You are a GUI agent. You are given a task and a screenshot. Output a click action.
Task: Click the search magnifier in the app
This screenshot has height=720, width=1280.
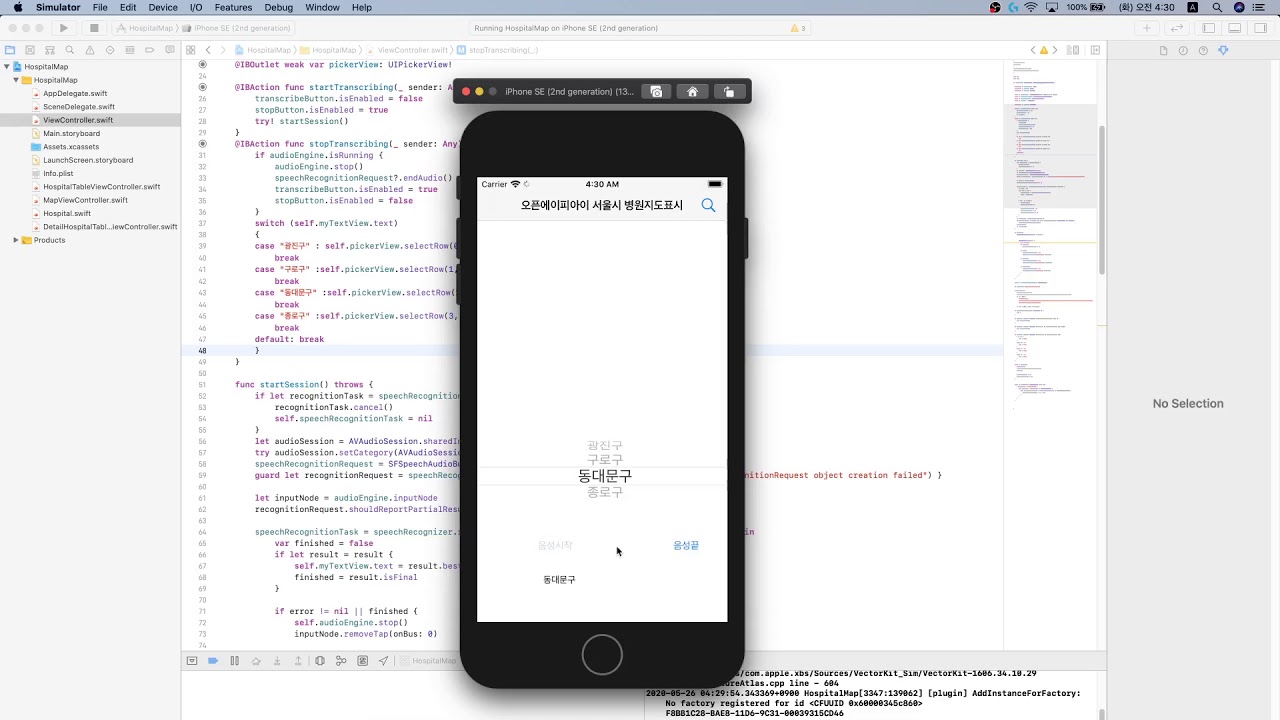pos(708,205)
